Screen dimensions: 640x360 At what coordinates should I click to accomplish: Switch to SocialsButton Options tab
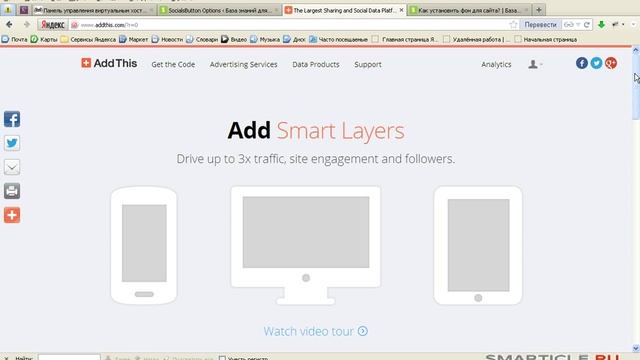[x=219, y=10]
